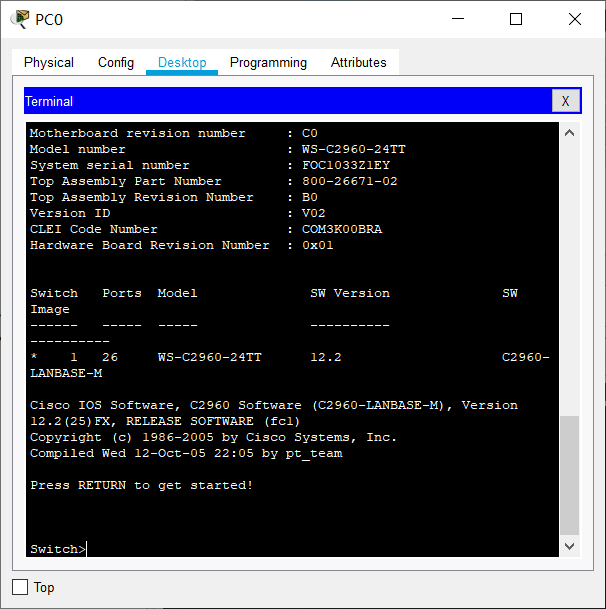The image size is (606, 609).
Task: Click the Copyright 1986-2005 Cisco Systems line
Action: point(213,437)
